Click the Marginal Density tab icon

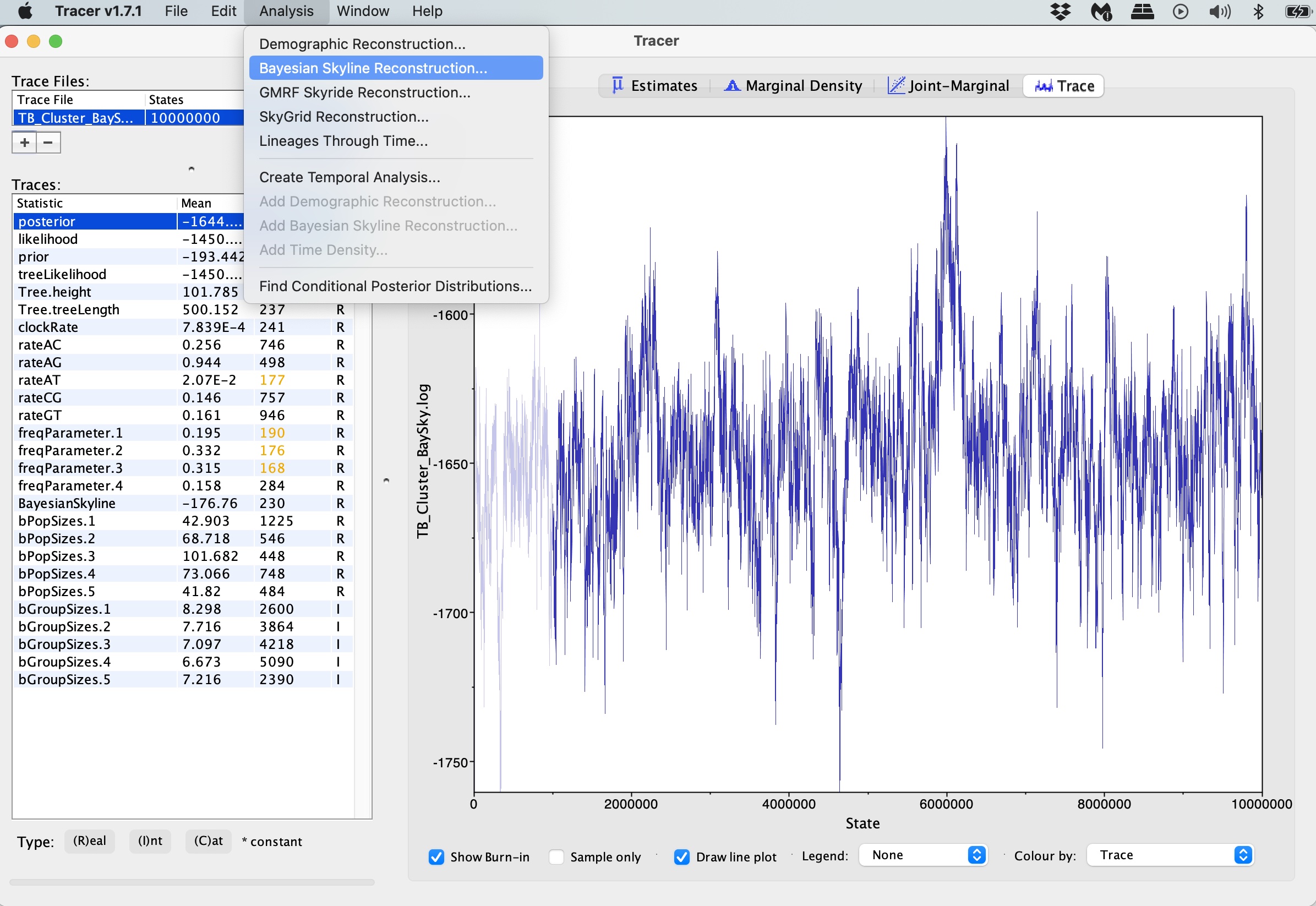(x=732, y=85)
